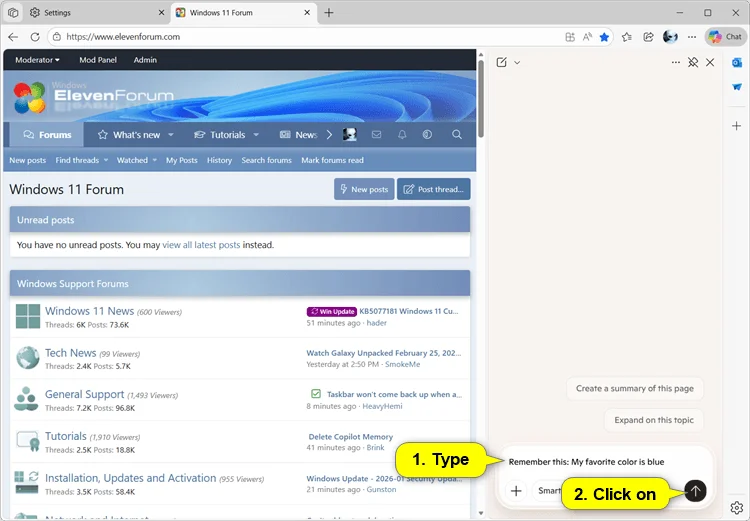This screenshot has height=521, width=750.
Task: Select Create a summary of this page
Action: click(635, 388)
